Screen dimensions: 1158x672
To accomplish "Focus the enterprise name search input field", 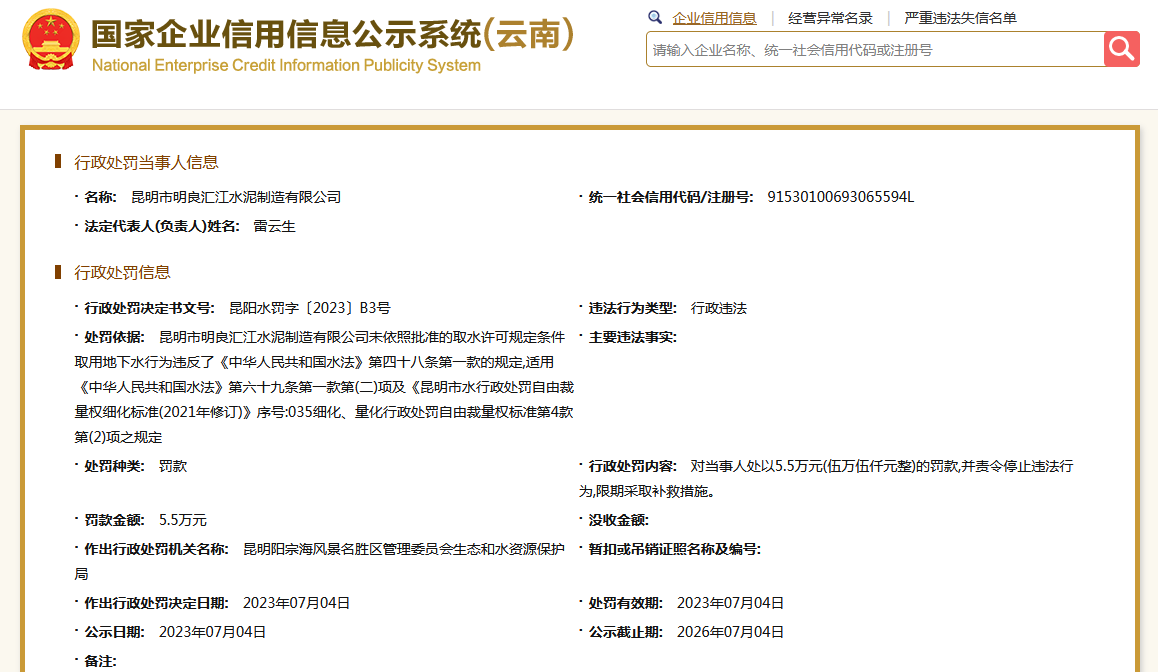I will 875,49.
